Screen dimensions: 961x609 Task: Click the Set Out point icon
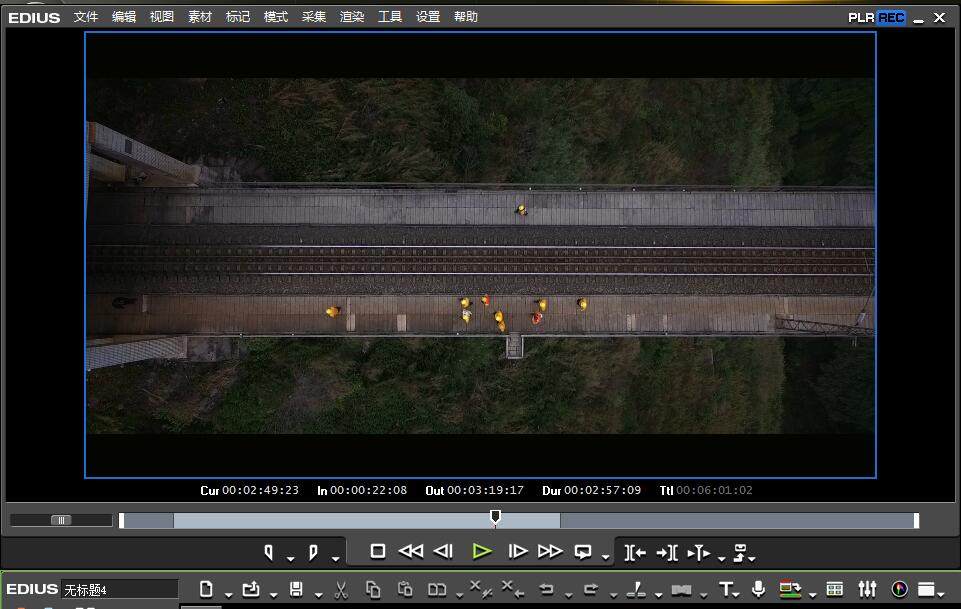[x=313, y=551]
